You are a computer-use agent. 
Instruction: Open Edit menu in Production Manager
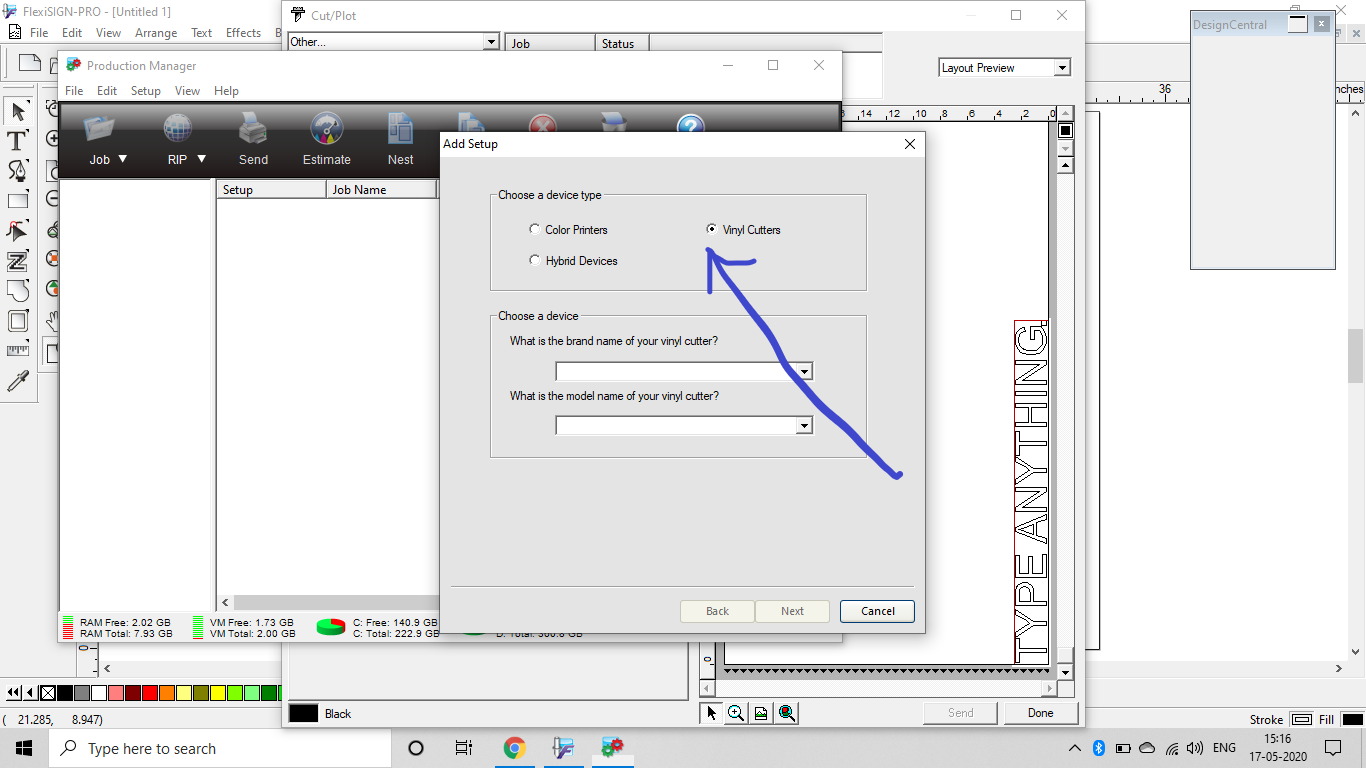[x=107, y=91]
